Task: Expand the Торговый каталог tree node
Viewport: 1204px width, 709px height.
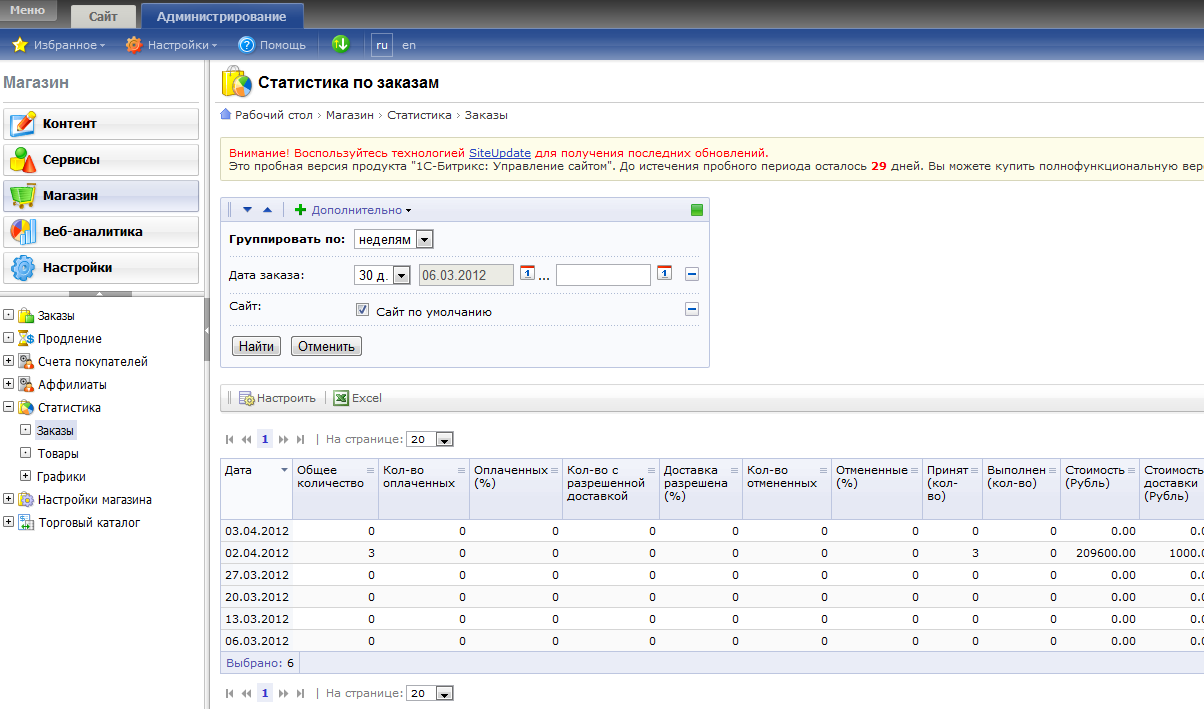Action: pos(9,522)
